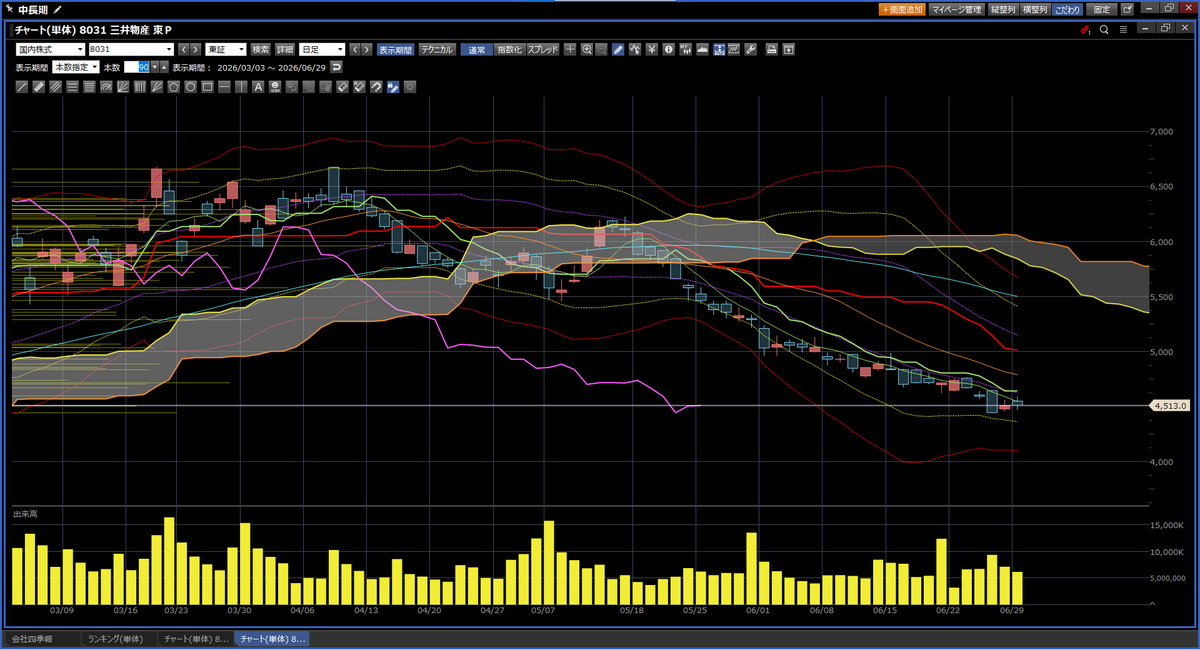Click the 4,513.0 current price label
Viewport: 1200px width, 650px height.
pyautogui.click(x=1170, y=406)
